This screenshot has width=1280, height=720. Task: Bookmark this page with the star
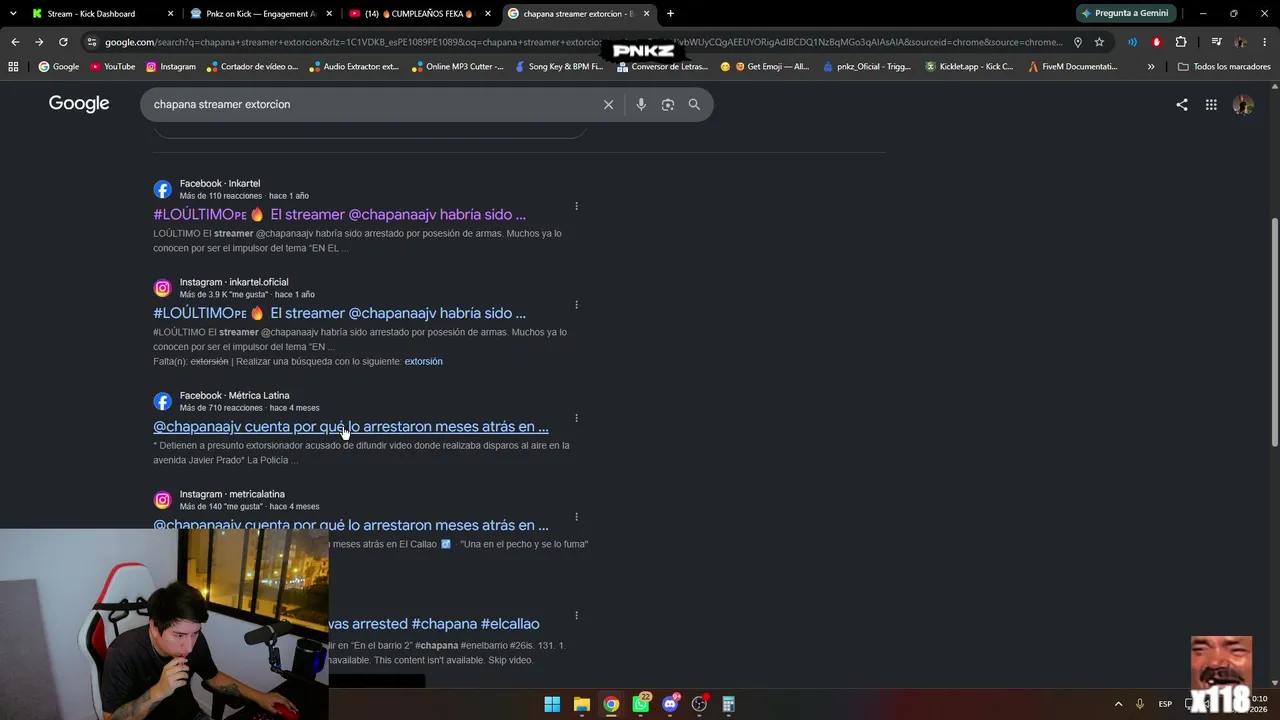pyautogui.click(x=1099, y=42)
